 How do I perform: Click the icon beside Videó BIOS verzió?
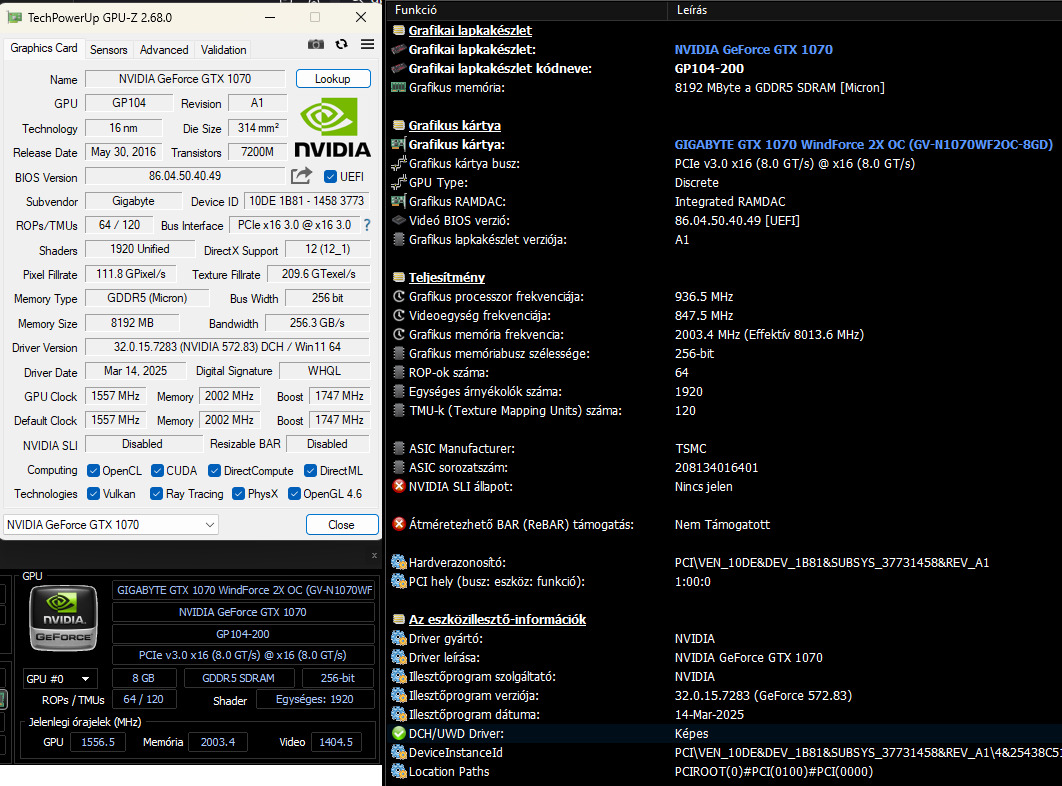399,220
